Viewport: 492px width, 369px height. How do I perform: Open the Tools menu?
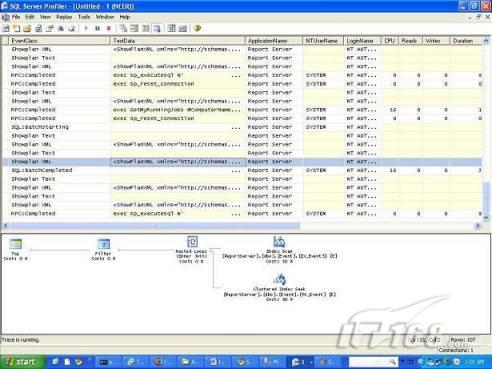(x=84, y=17)
